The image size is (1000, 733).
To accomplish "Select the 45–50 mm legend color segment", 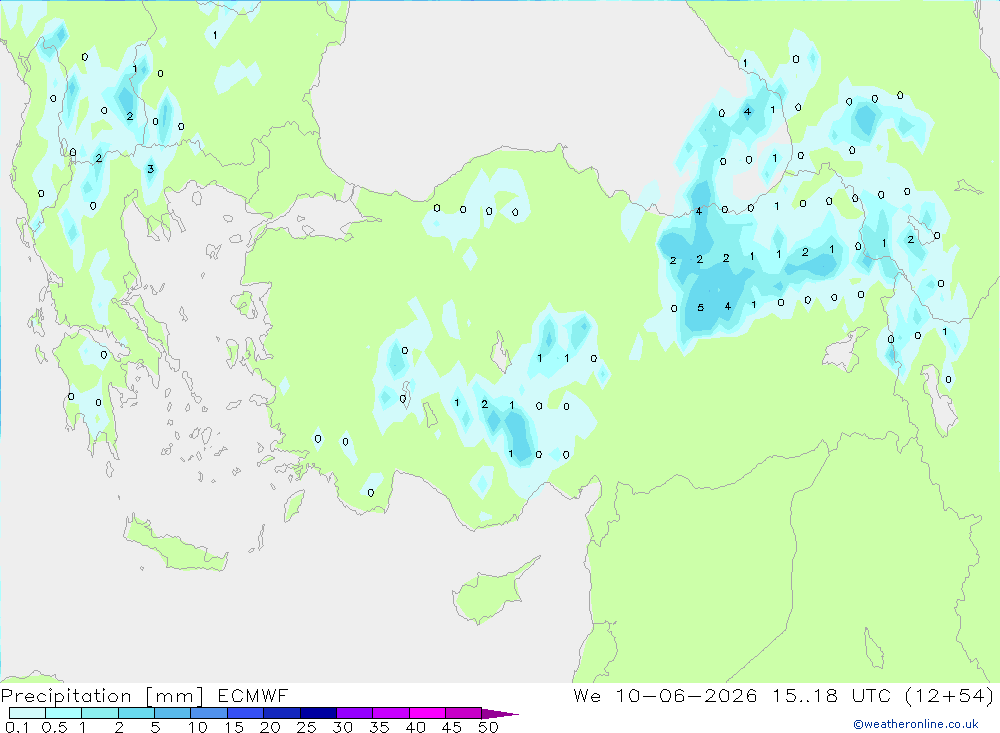I will tap(464, 713).
